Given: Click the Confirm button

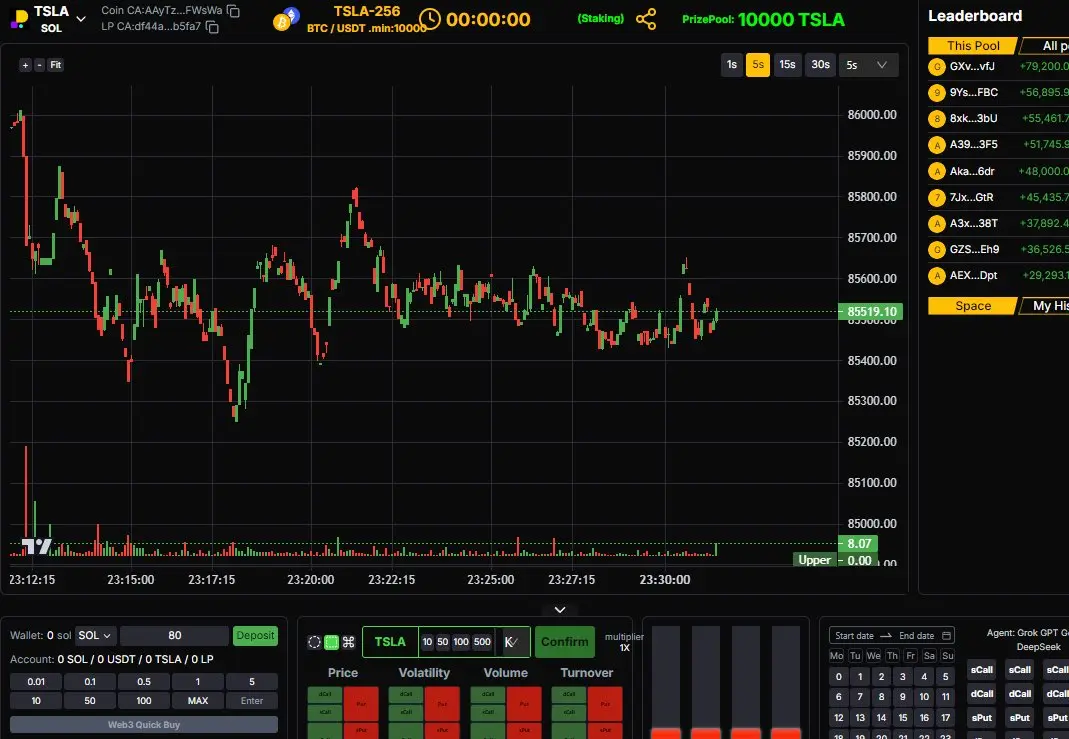Looking at the screenshot, I should point(564,642).
